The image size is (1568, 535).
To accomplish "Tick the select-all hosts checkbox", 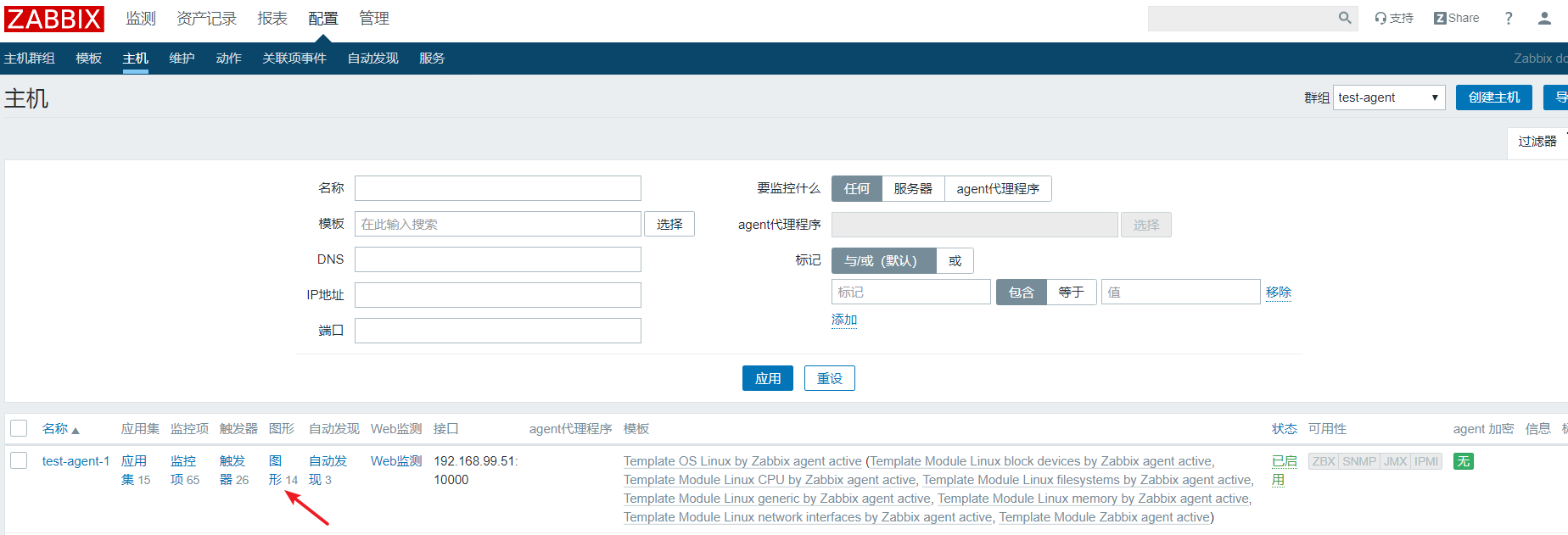I will pos(19,428).
